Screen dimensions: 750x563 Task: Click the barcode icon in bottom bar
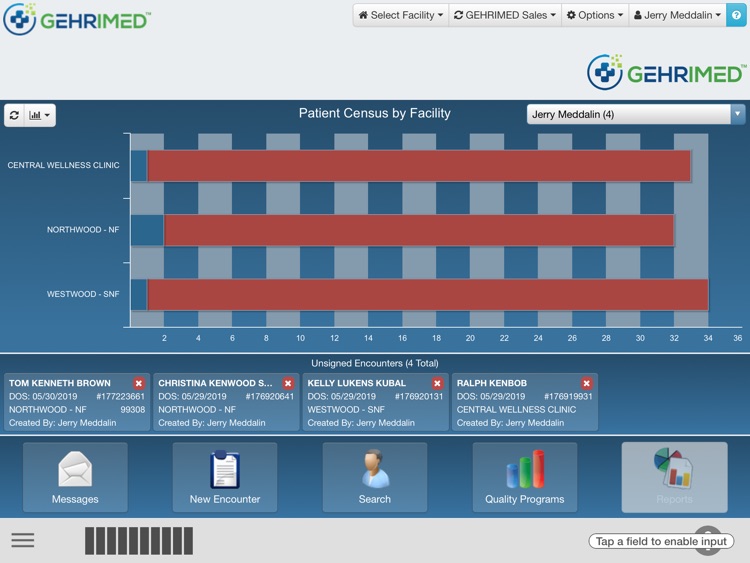(x=139, y=541)
